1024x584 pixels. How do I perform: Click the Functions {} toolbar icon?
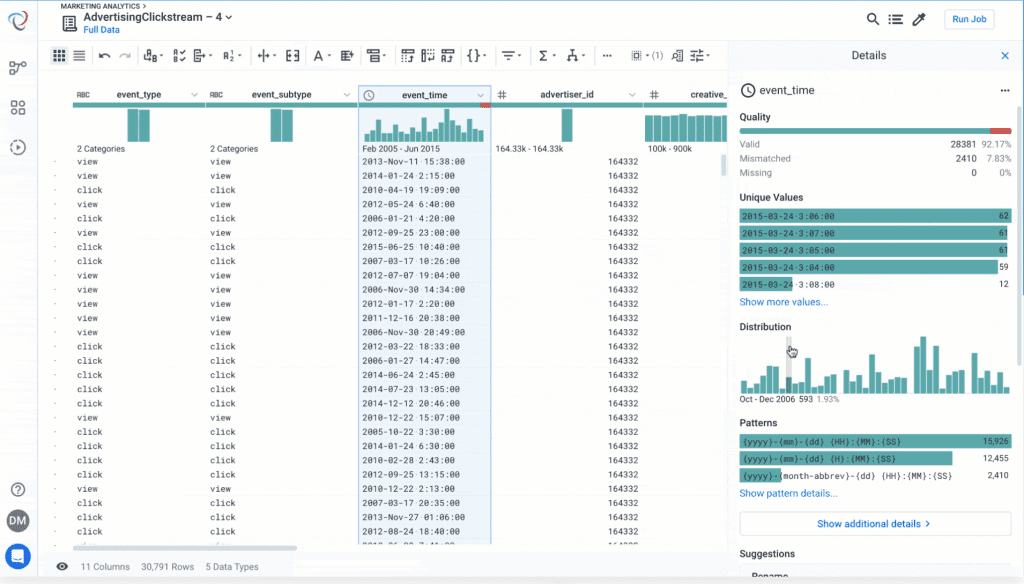click(x=472, y=55)
